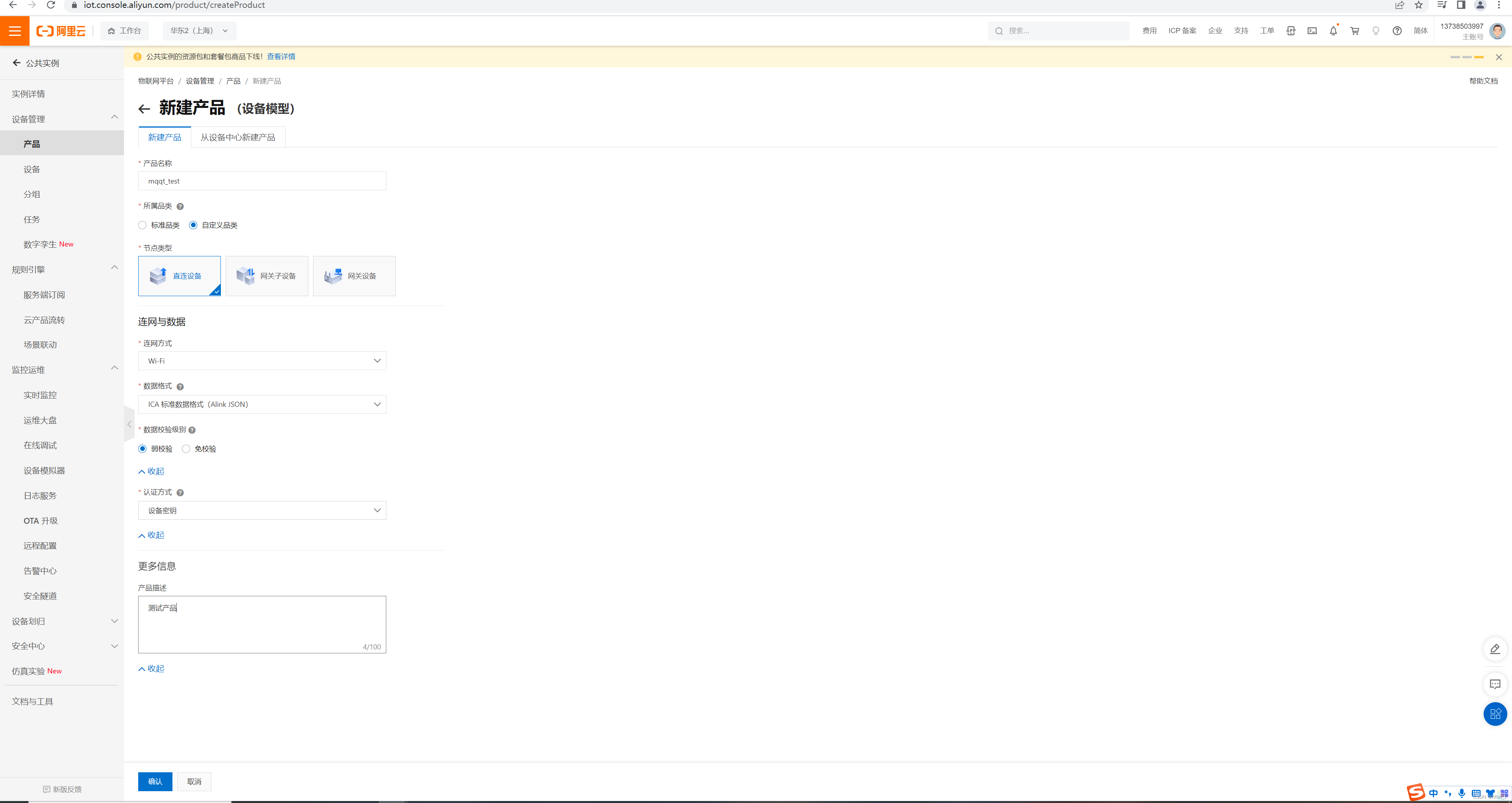Click the back arrow beside 新建产品 title
Viewport: 1512px width, 803px height.
tap(144, 109)
